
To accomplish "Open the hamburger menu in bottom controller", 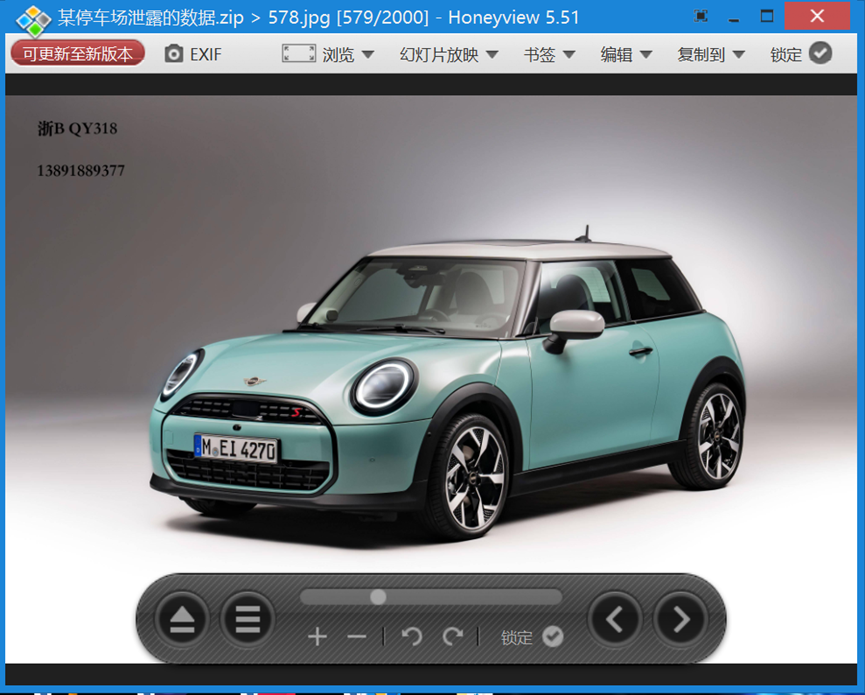I will 247,620.
